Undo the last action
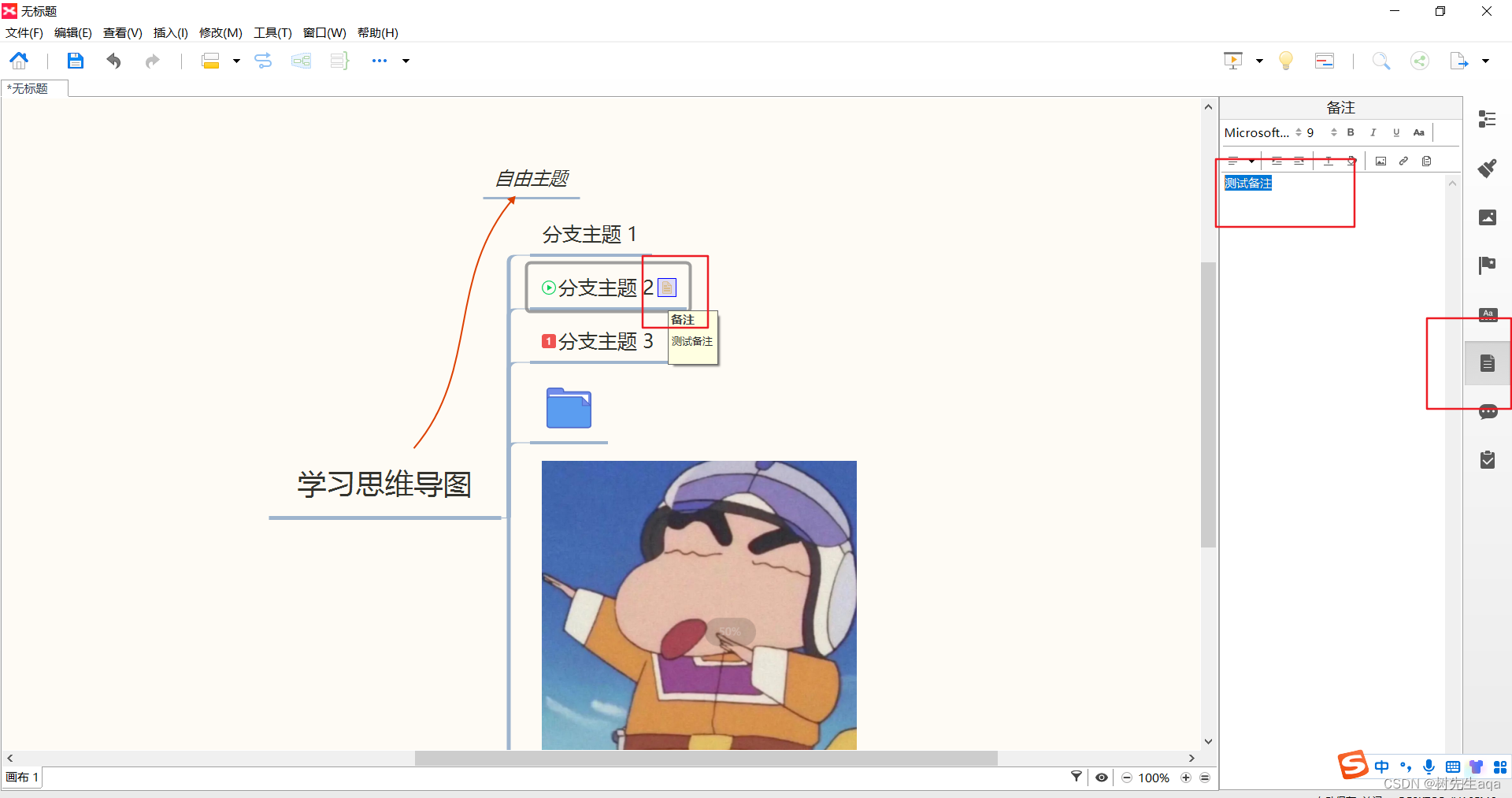1512x798 pixels. coord(114,61)
